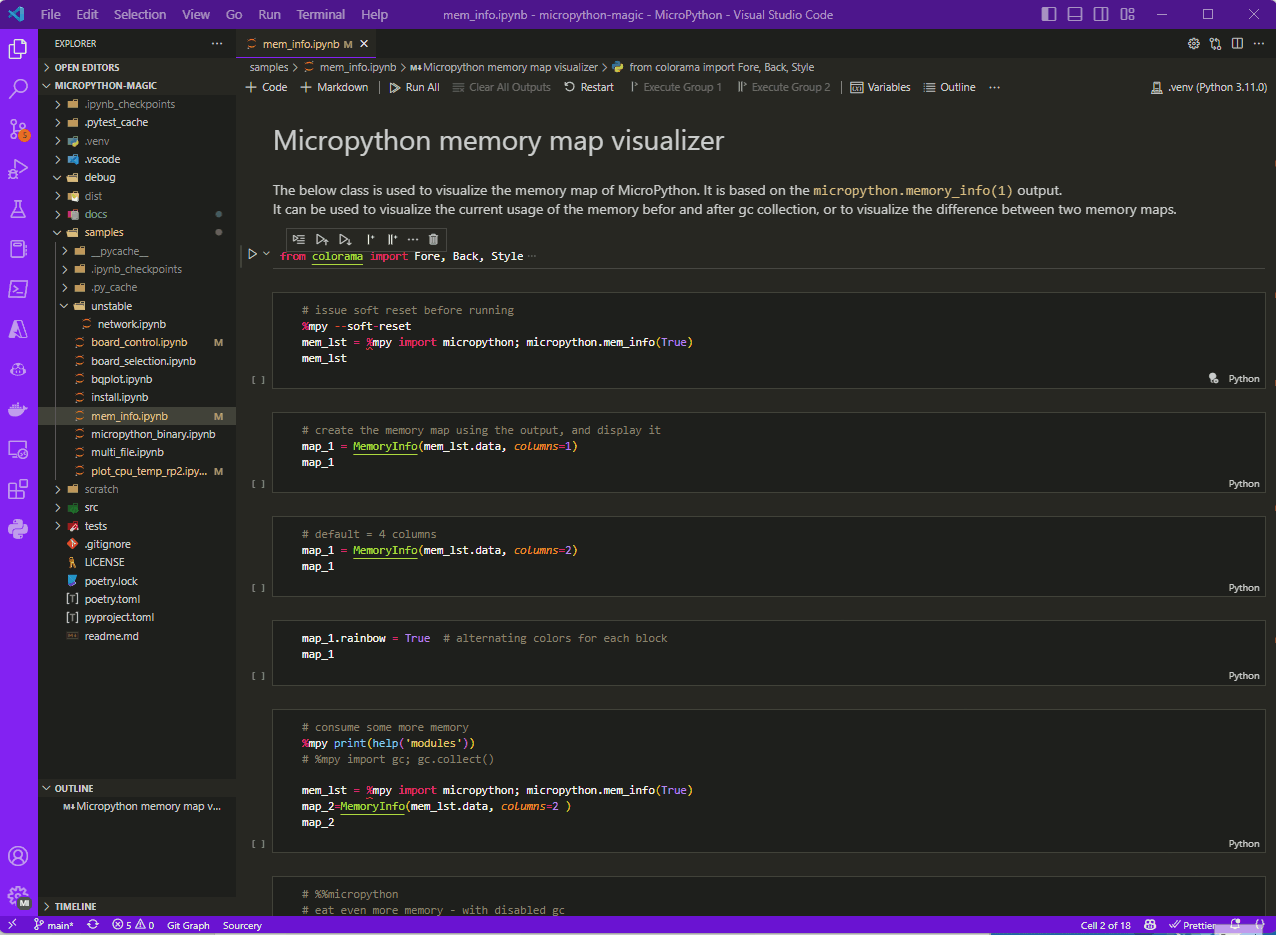Expand the tests folder
1276x935 pixels.
(x=137, y=526)
